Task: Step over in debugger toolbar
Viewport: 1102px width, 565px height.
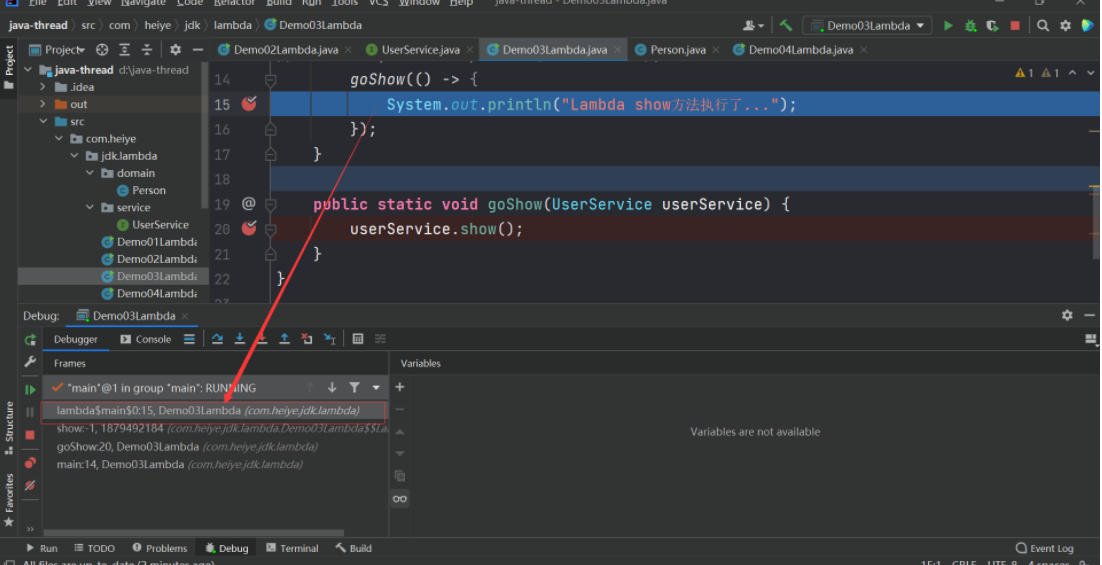Action: (x=217, y=339)
